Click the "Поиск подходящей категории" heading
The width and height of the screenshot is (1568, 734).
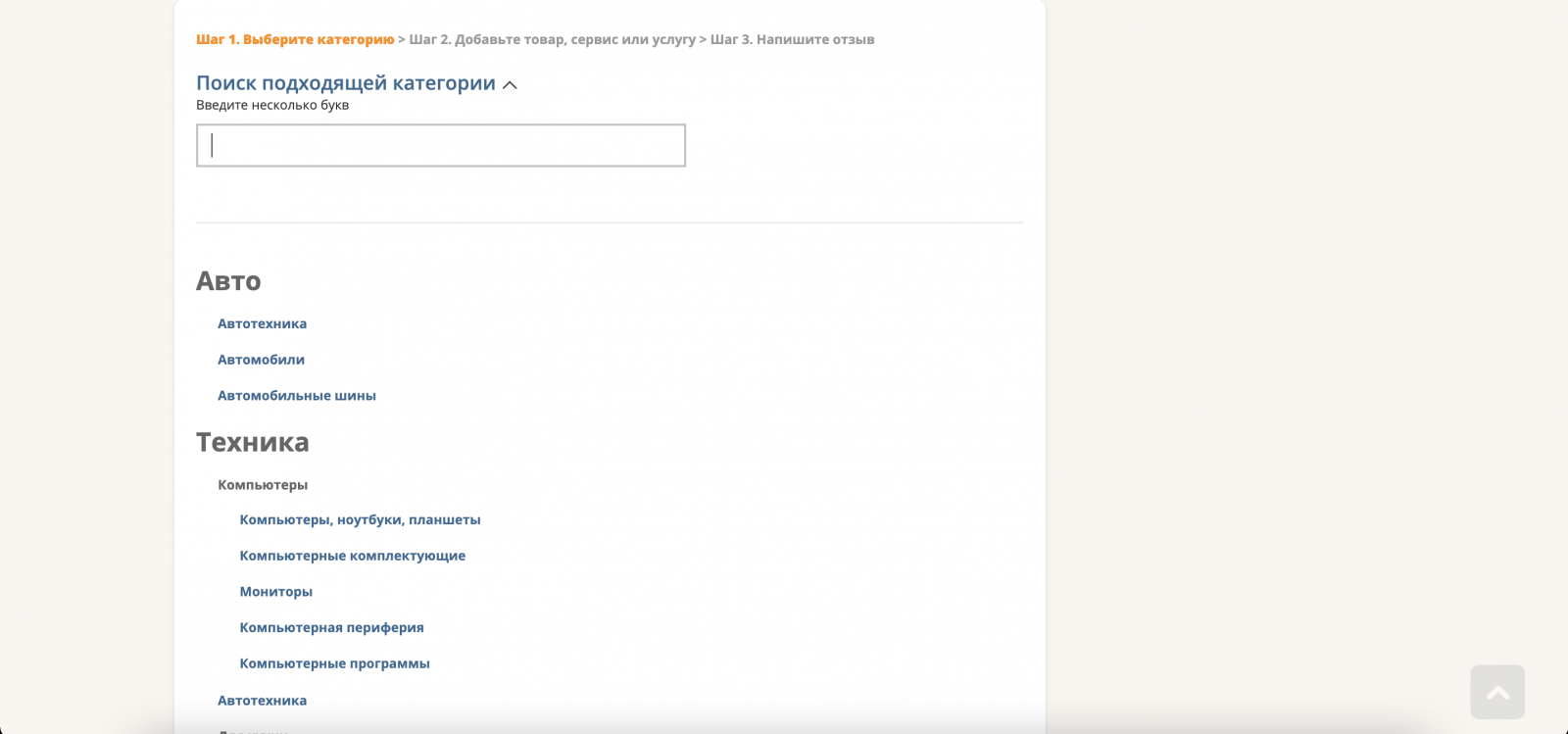[345, 83]
